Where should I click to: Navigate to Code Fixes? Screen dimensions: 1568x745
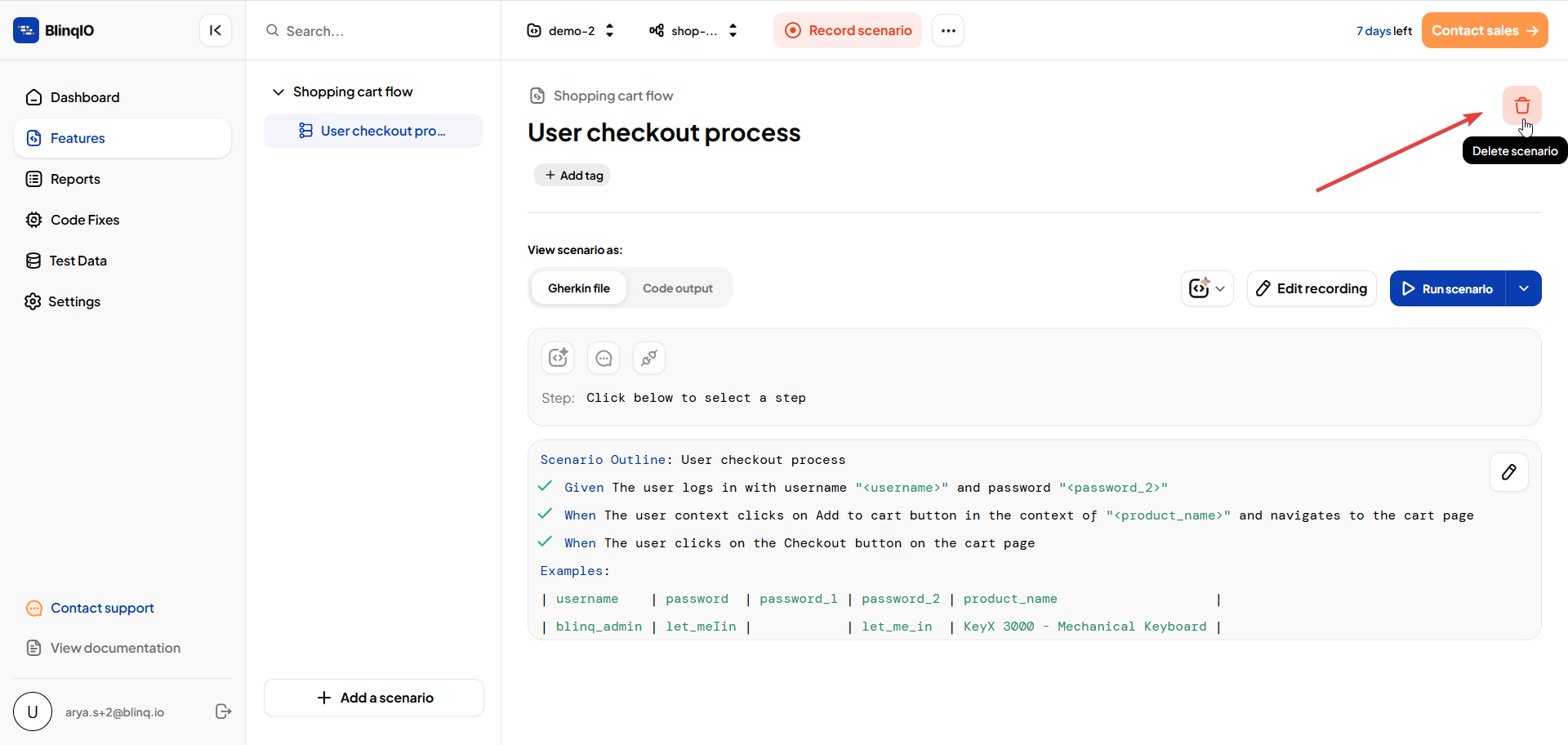[x=122, y=220]
